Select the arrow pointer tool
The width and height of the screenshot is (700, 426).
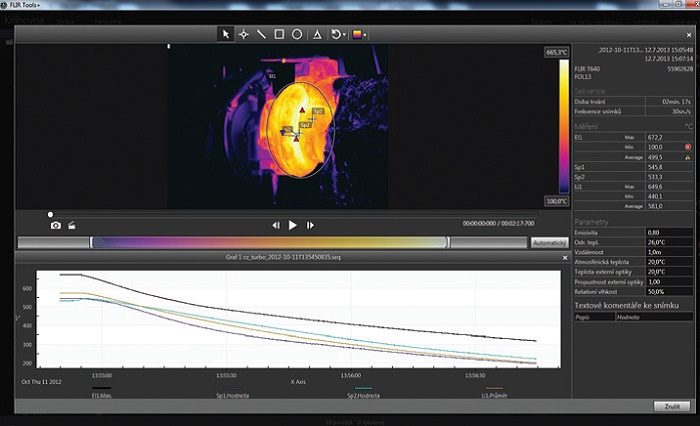point(226,34)
